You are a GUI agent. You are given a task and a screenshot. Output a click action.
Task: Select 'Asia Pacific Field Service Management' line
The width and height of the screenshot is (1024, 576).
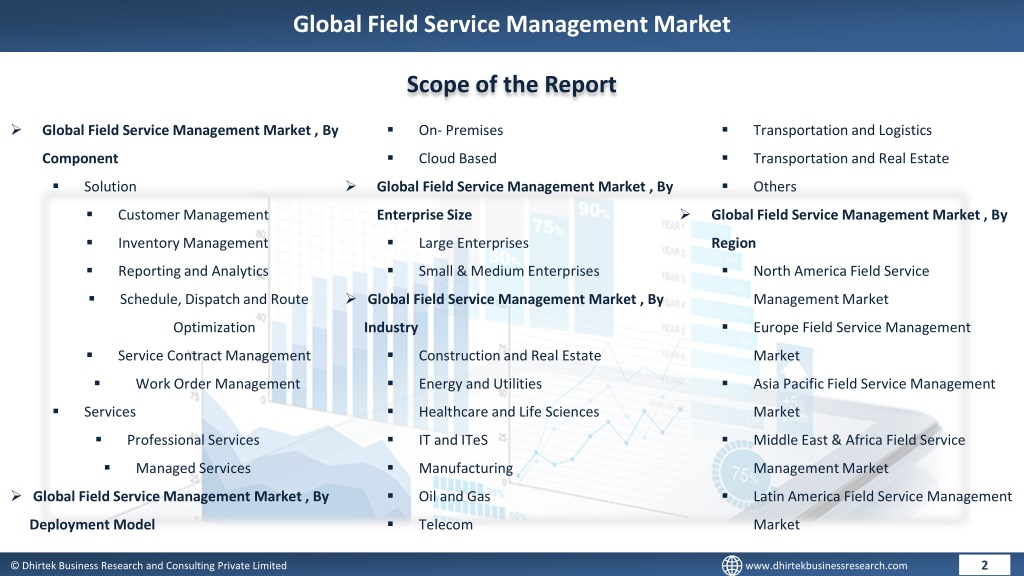click(x=874, y=384)
